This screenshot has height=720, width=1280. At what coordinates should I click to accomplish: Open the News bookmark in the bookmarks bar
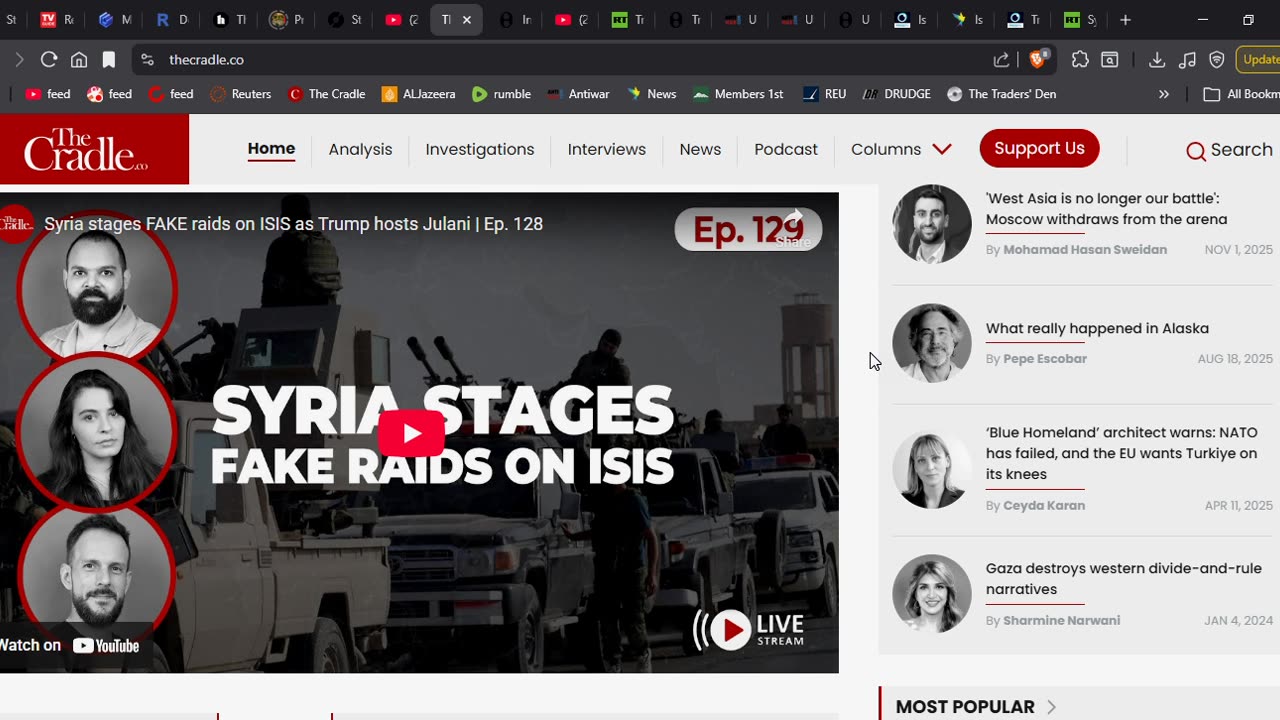(x=651, y=94)
